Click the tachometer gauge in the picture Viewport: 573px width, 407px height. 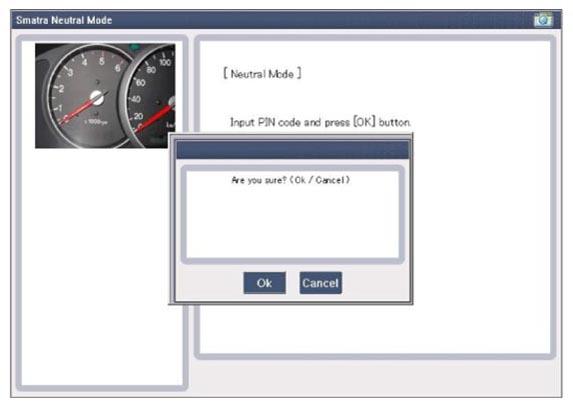88,97
